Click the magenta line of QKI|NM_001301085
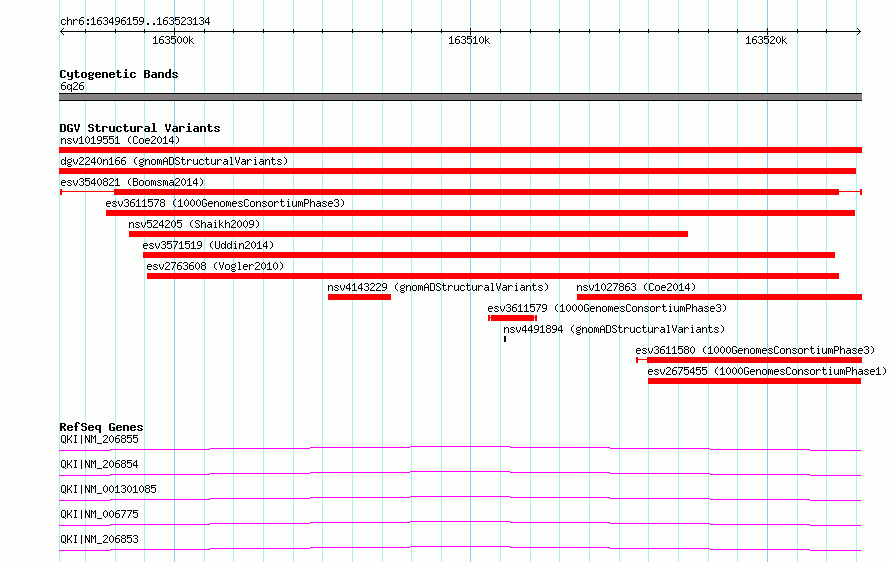The height and width of the screenshot is (562, 890). 460,498
